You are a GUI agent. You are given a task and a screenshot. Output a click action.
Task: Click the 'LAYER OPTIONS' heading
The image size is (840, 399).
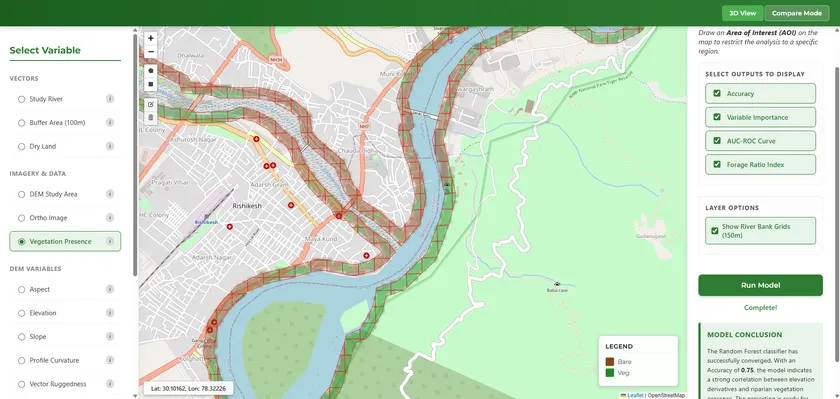732,208
